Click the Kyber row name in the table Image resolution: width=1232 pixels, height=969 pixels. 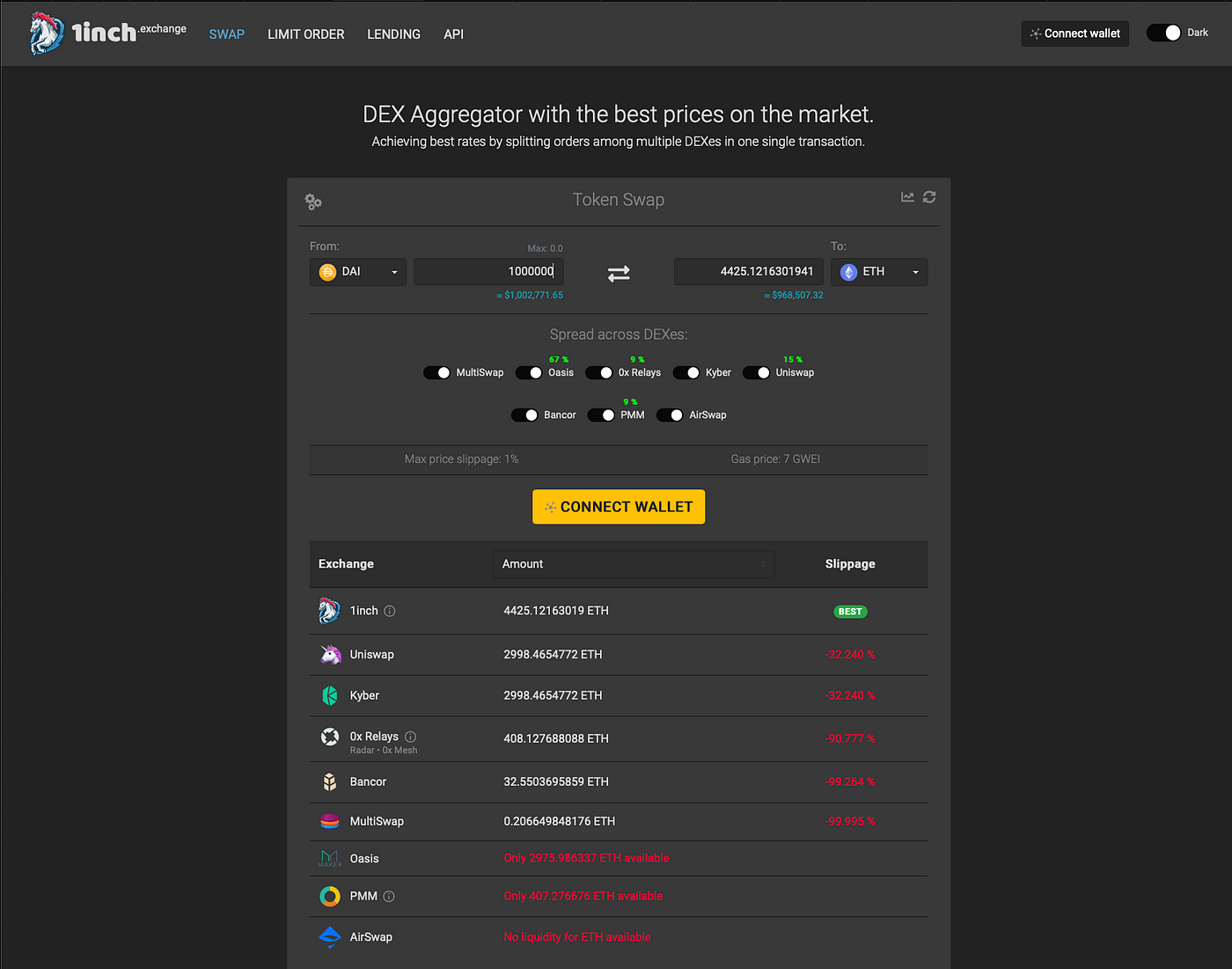[x=364, y=695]
